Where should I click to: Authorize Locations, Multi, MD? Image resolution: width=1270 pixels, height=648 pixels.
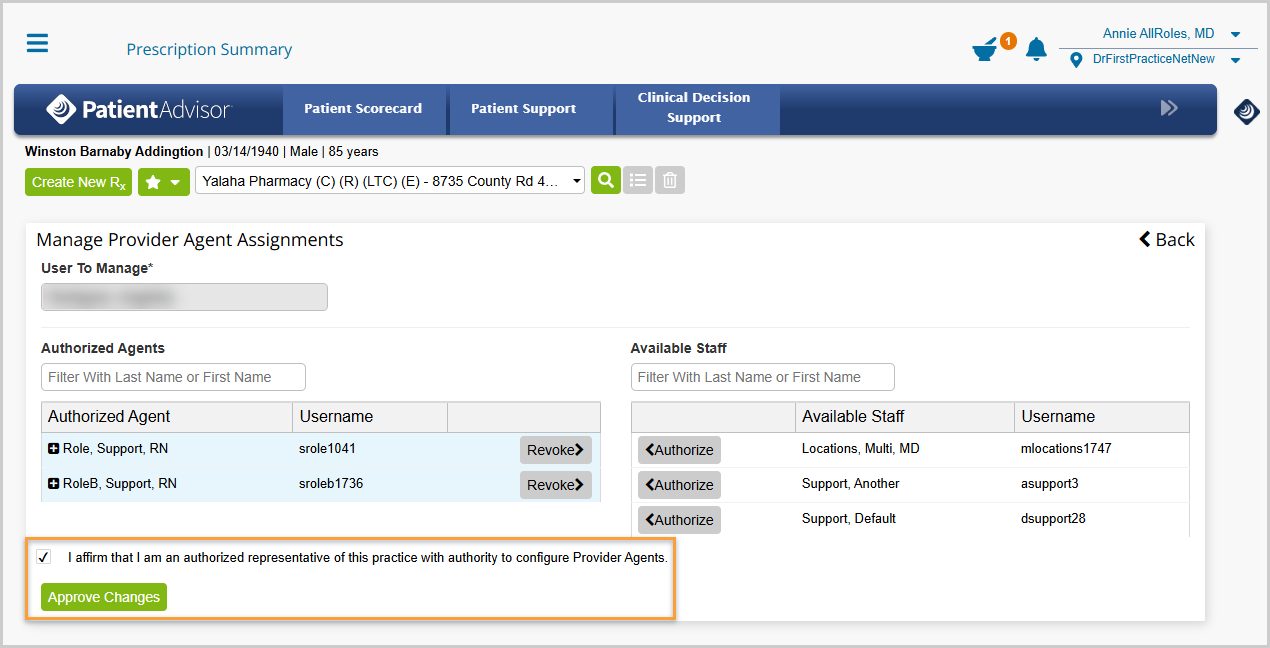point(679,450)
